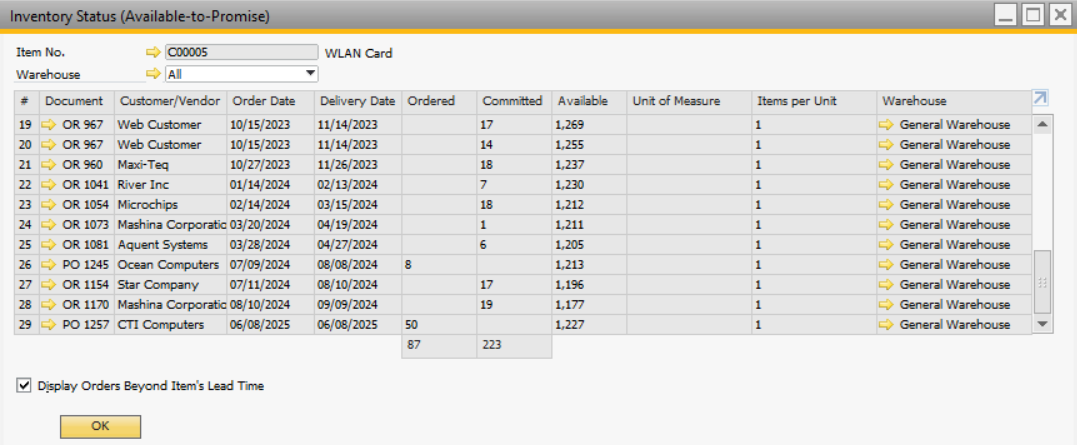The height and width of the screenshot is (445, 1077).
Task: Open warehouse link arrow in row 19
Action: click(x=887, y=125)
